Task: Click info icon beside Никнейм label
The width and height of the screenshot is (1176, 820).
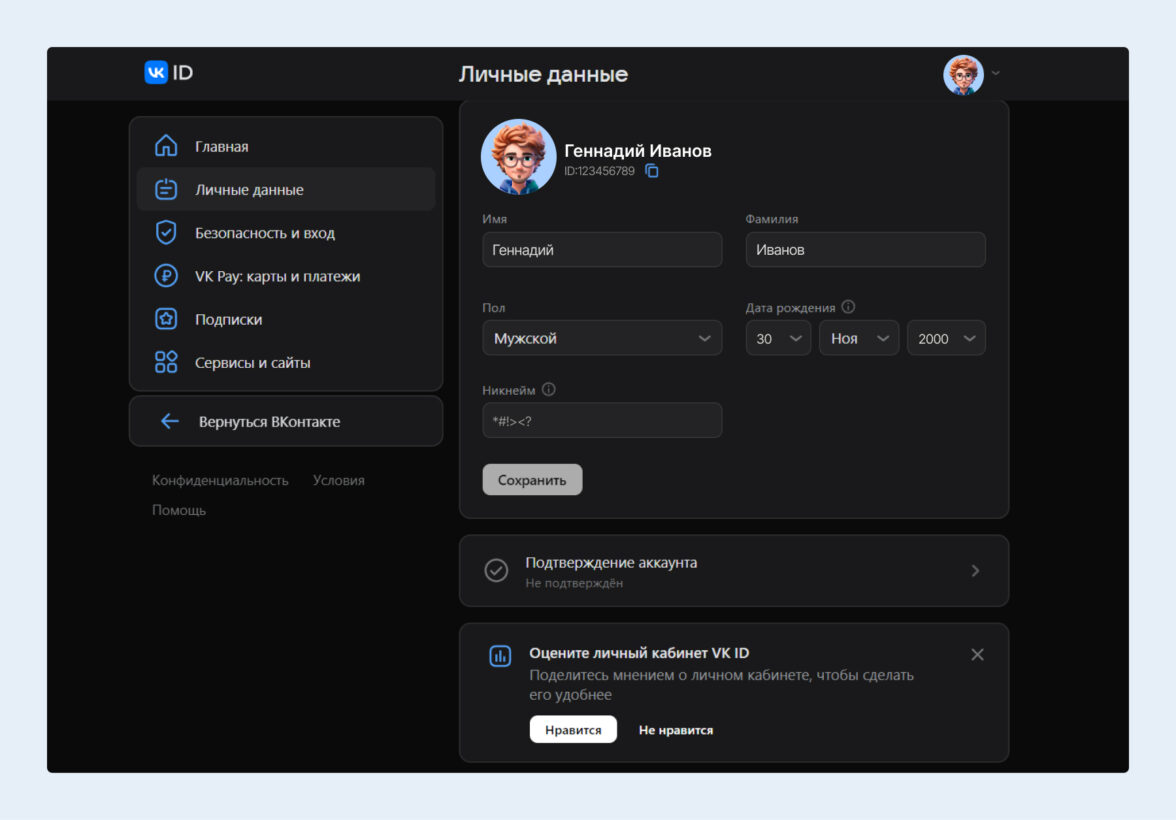Action: click(548, 390)
